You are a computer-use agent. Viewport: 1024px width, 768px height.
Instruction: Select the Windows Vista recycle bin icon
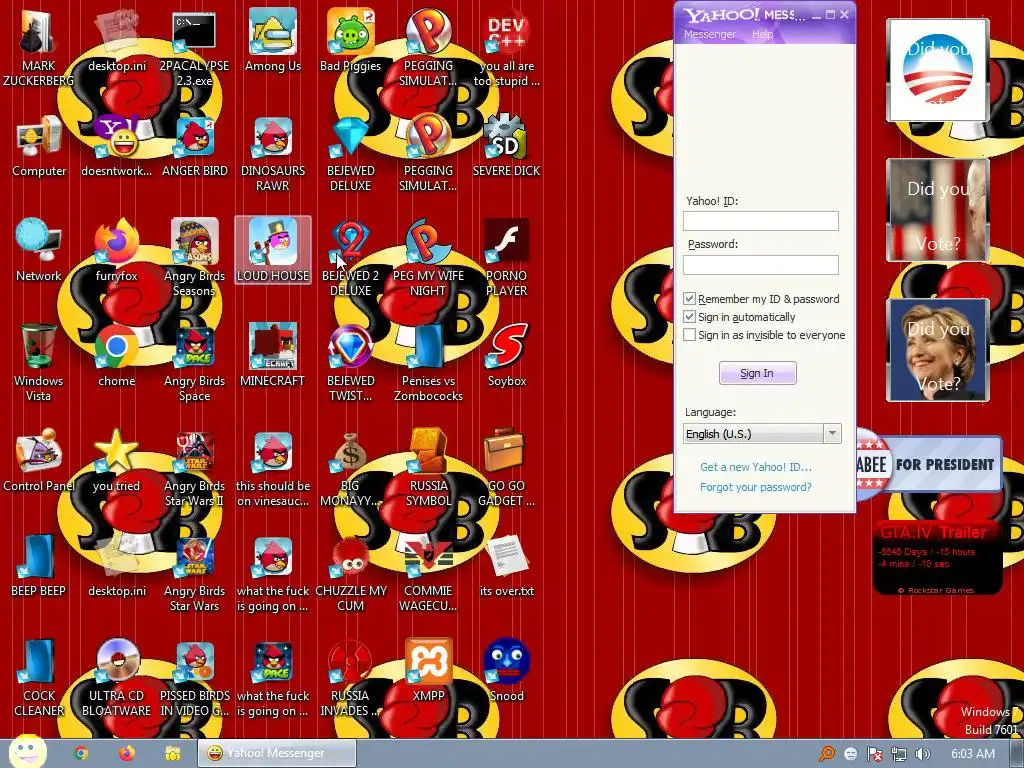tap(39, 363)
